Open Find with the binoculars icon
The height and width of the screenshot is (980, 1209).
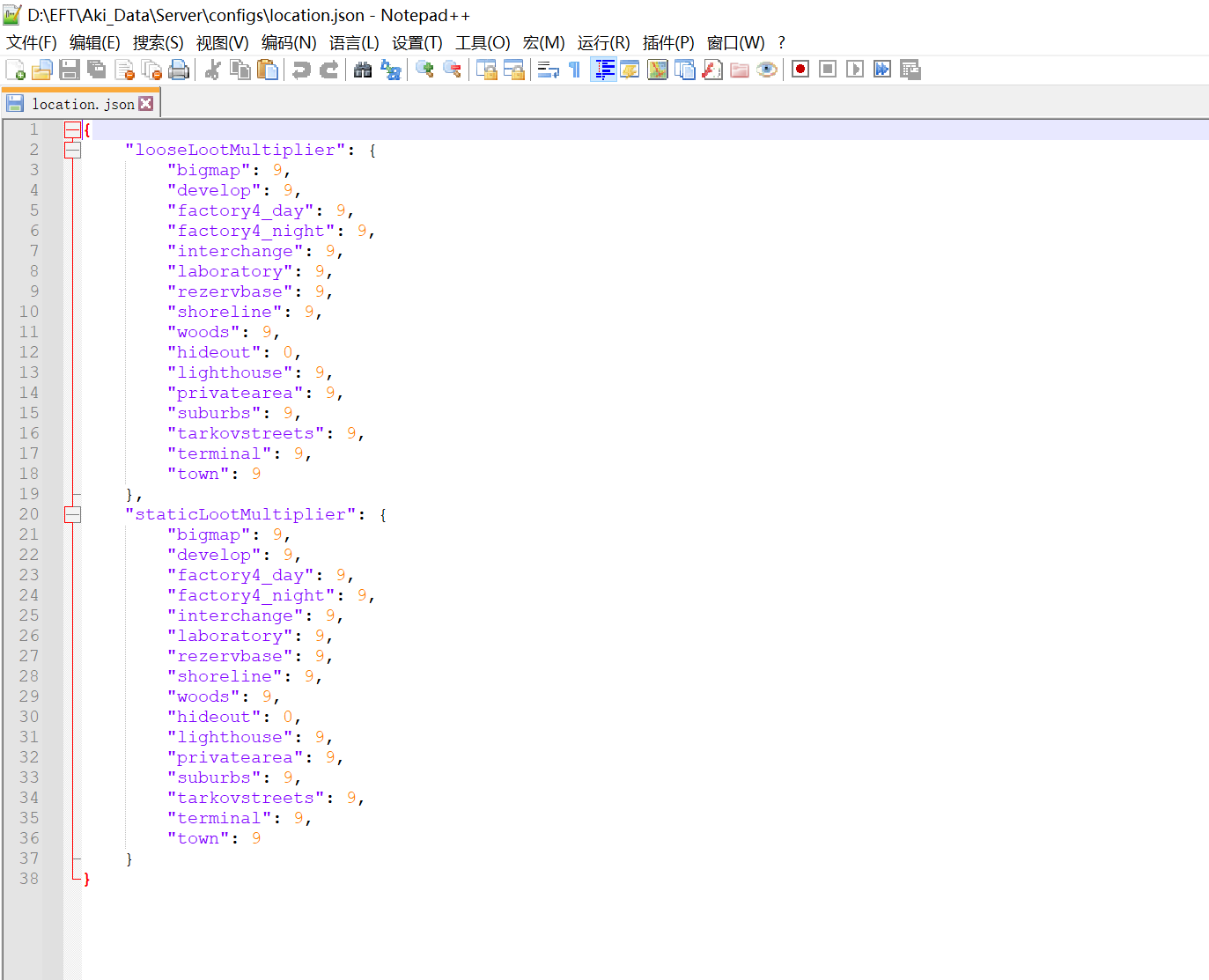click(363, 70)
